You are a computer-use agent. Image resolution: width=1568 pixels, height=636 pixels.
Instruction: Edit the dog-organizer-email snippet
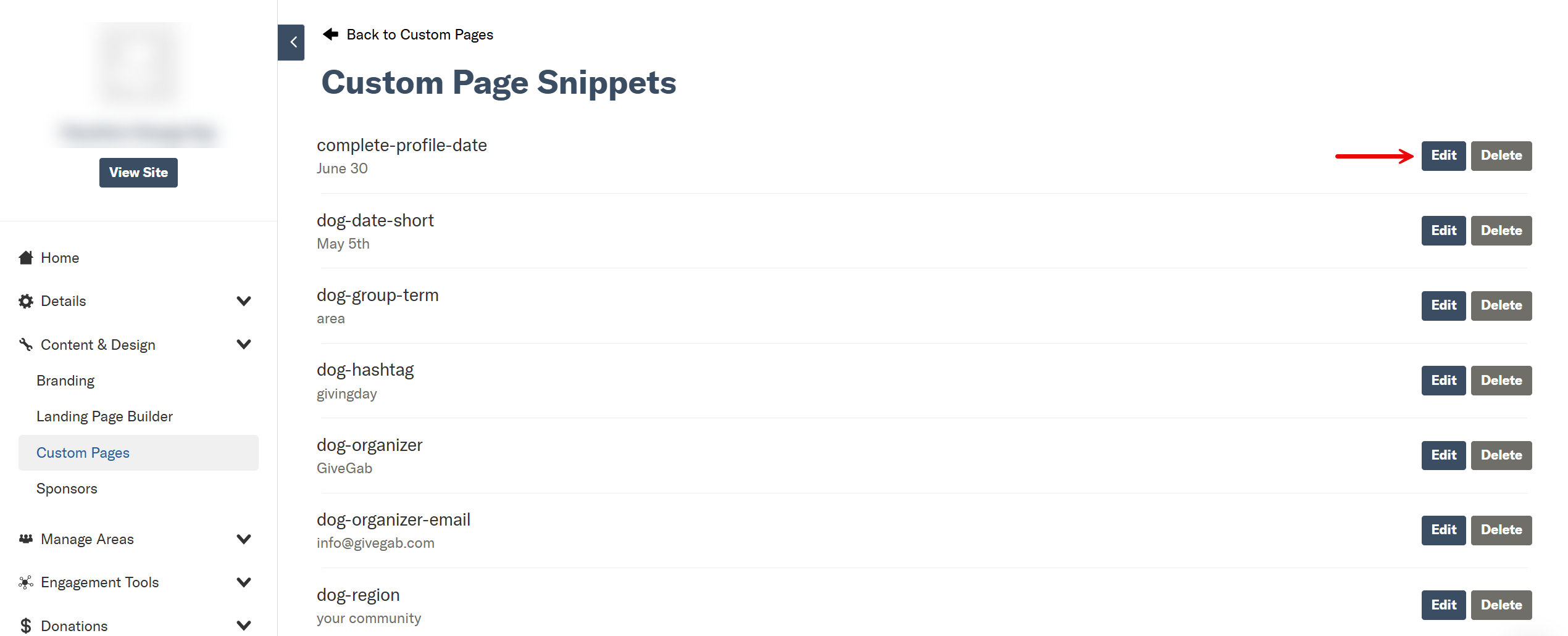[1443, 530]
